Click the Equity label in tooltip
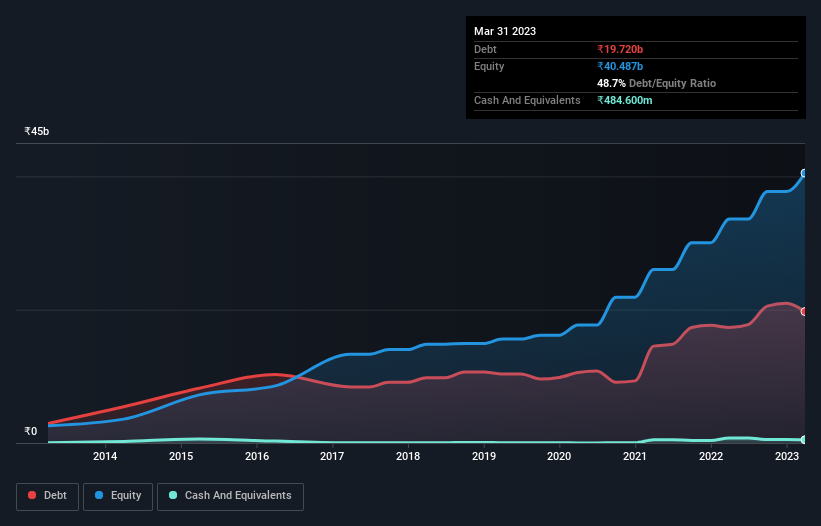Viewport: 821px width, 526px height. 489,66
